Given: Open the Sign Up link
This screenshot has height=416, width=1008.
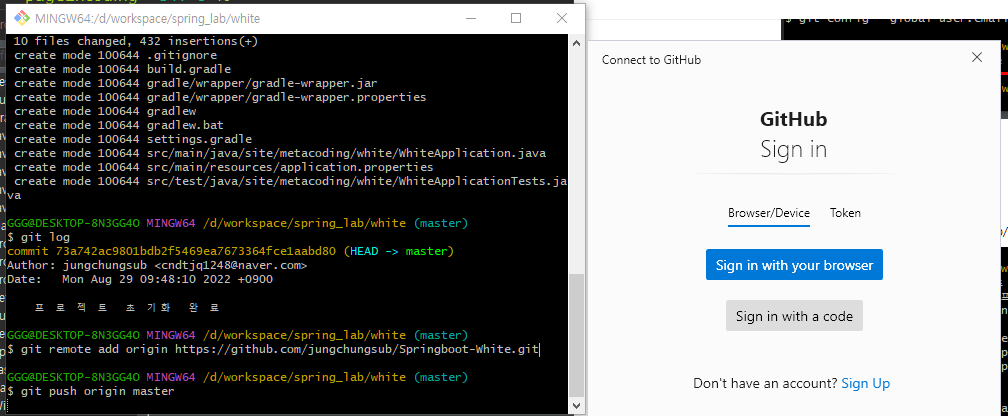Looking at the screenshot, I should click(x=865, y=384).
